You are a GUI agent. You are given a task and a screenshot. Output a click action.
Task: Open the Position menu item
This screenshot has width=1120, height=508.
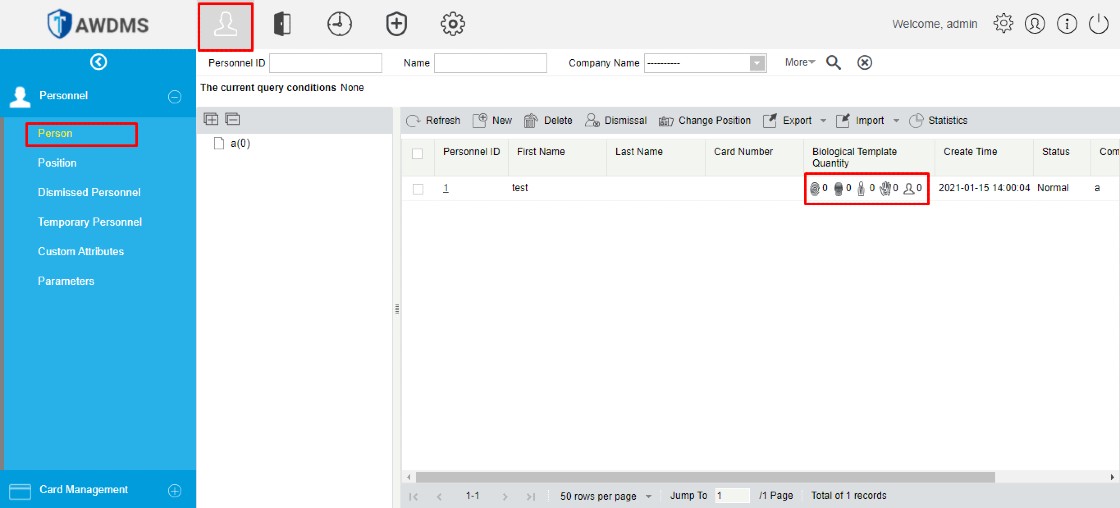[x=57, y=163]
